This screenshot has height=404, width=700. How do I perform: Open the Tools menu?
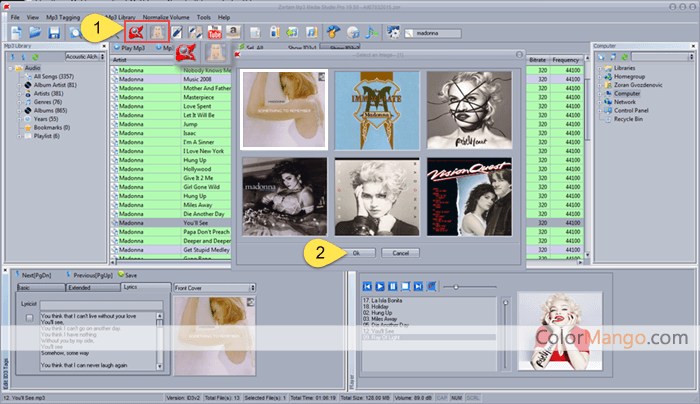204,17
